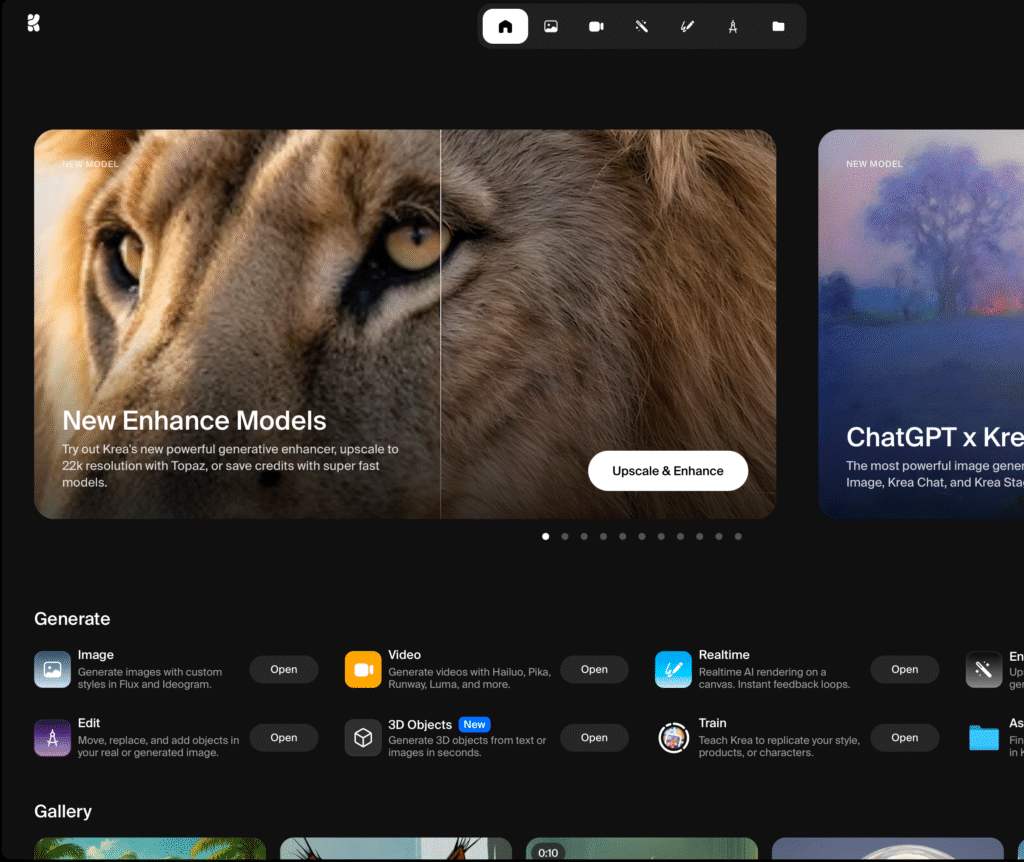Image resolution: width=1024 pixels, height=862 pixels.
Task: Click the orange Video icon in Generate
Action: pyautogui.click(x=363, y=669)
